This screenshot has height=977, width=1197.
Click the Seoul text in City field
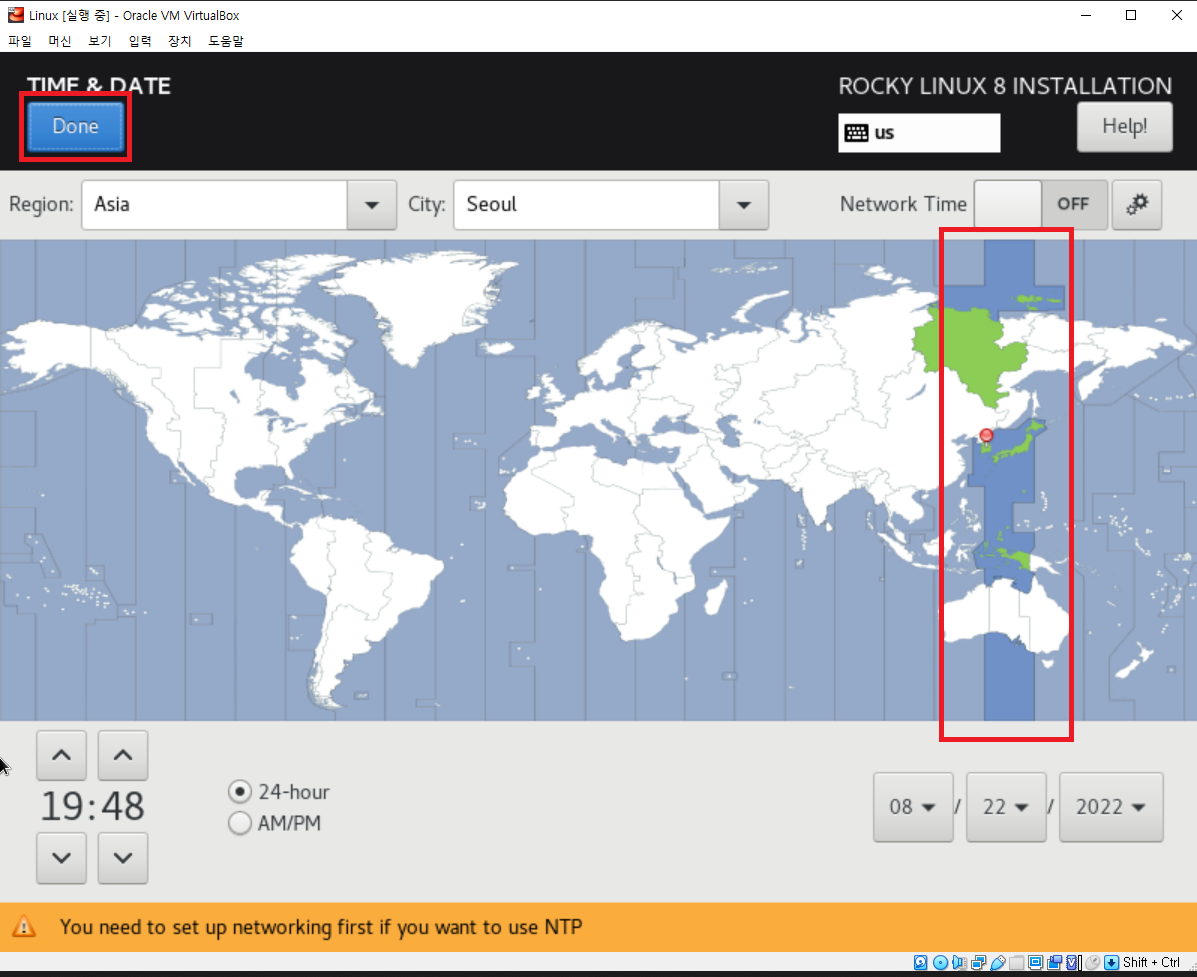pos(492,205)
